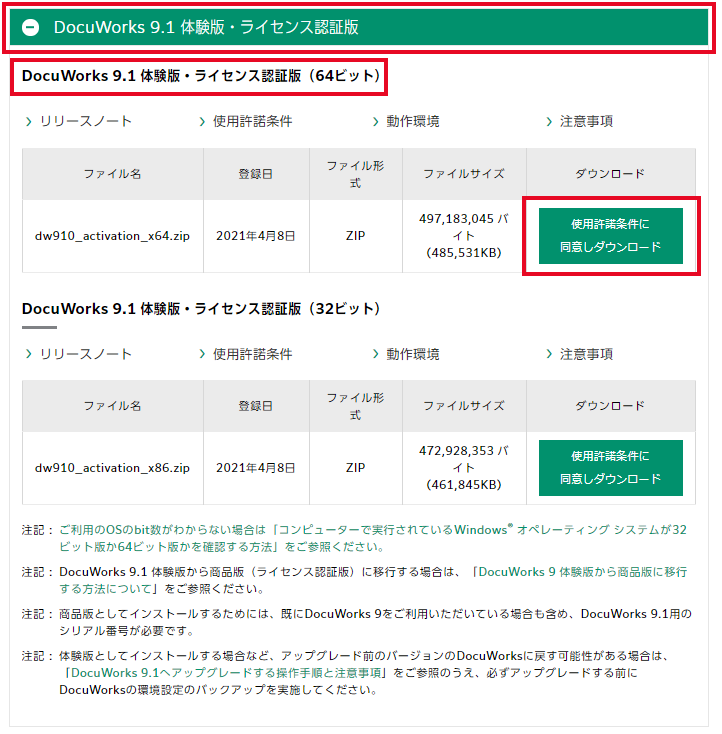The height and width of the screenshot is (734, 722).
Task: Open 注意事項 link under the 64ビット heading
Action: click(586, 121)
